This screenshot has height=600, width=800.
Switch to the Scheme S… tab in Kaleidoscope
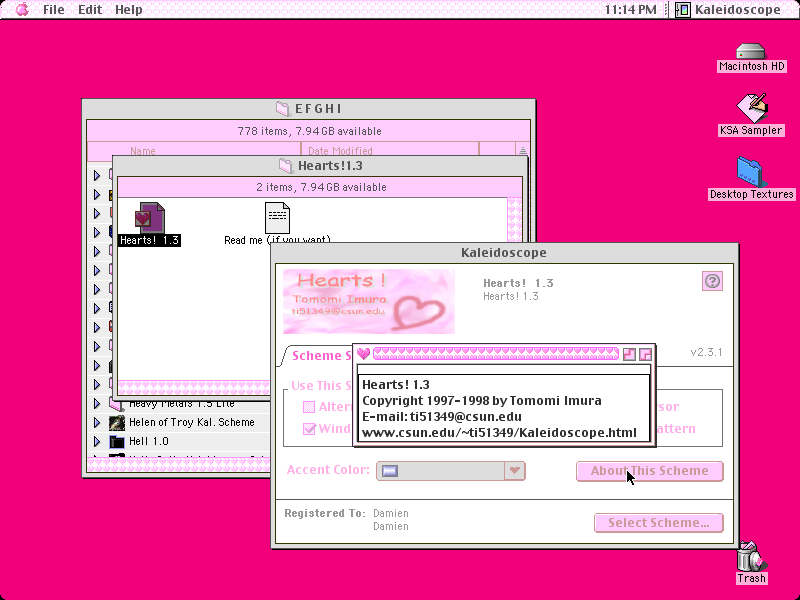pos(319,356)
